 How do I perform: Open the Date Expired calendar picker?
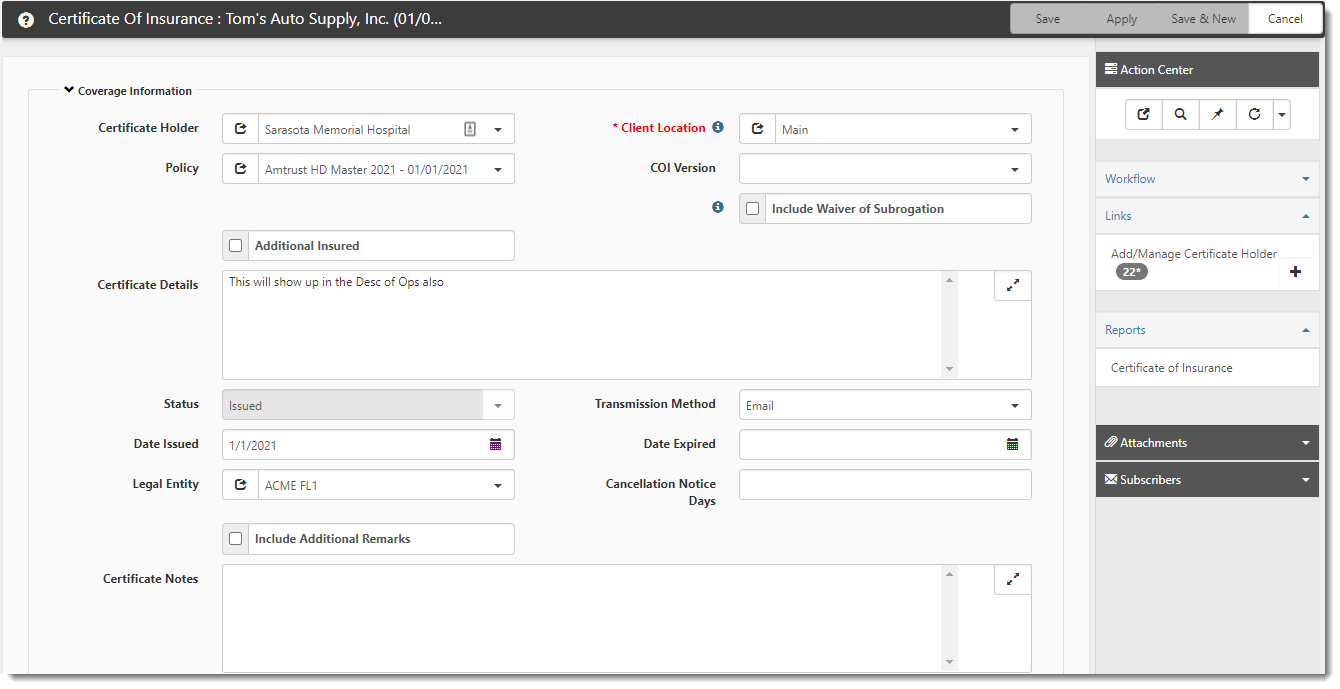point(1012,445)
